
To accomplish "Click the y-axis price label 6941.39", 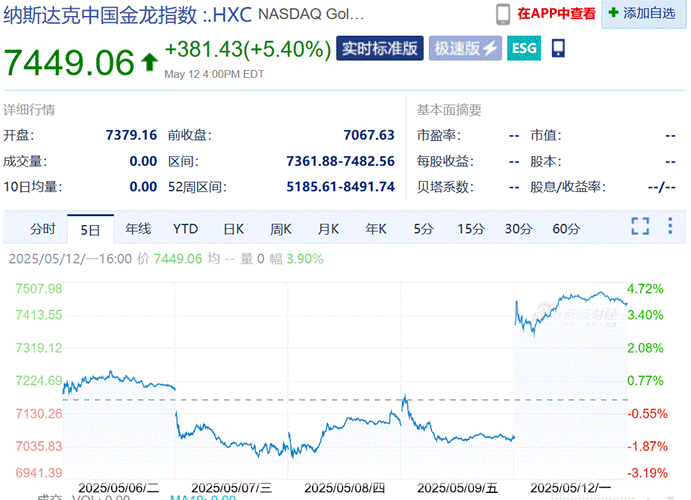I will (x=39, y=473).
